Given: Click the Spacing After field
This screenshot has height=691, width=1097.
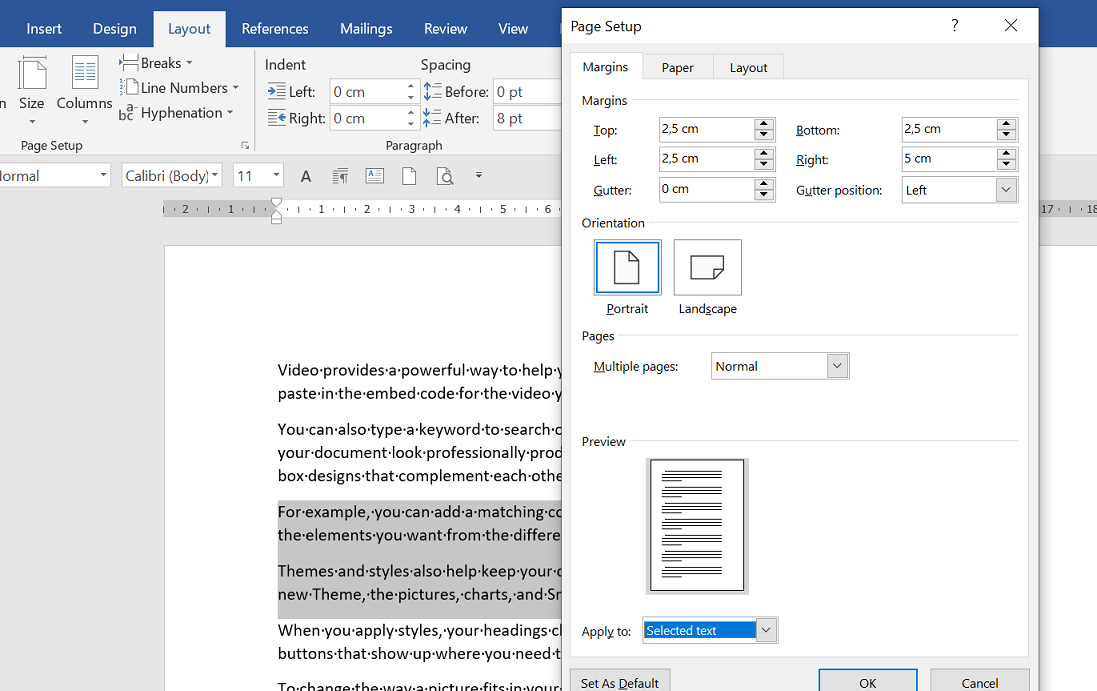Looking at the screenshot, I should click(x=528, y=118).
